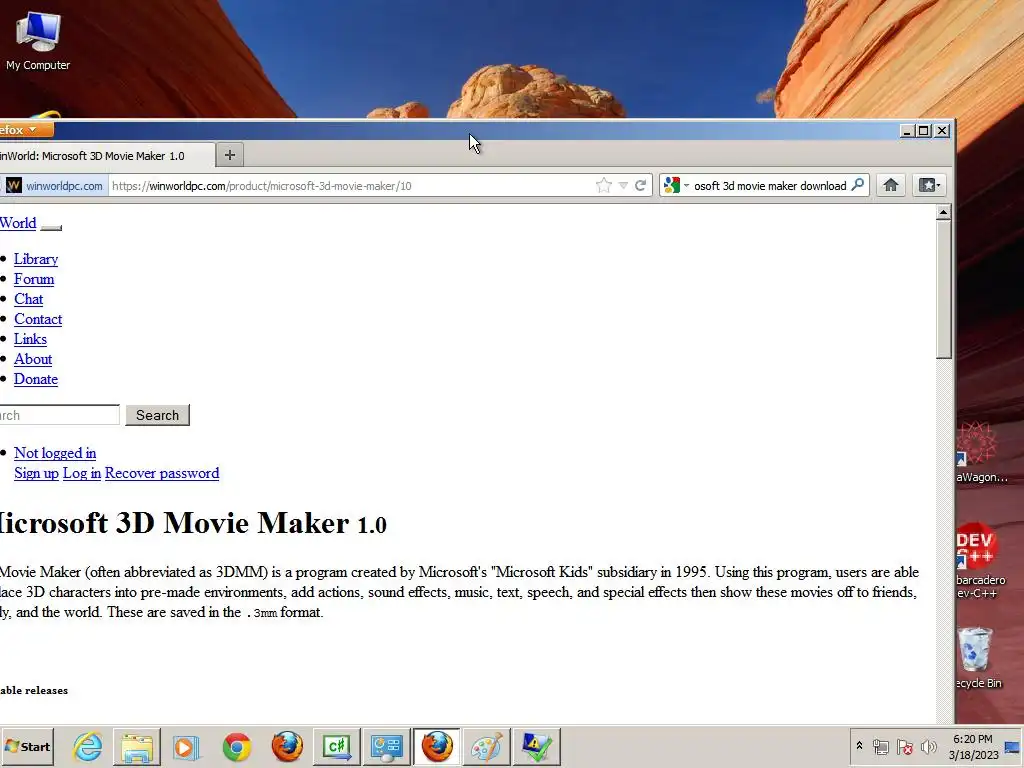Open the Start menu
The height and width of the screenshot is (768, 1024).
point(27,746)
